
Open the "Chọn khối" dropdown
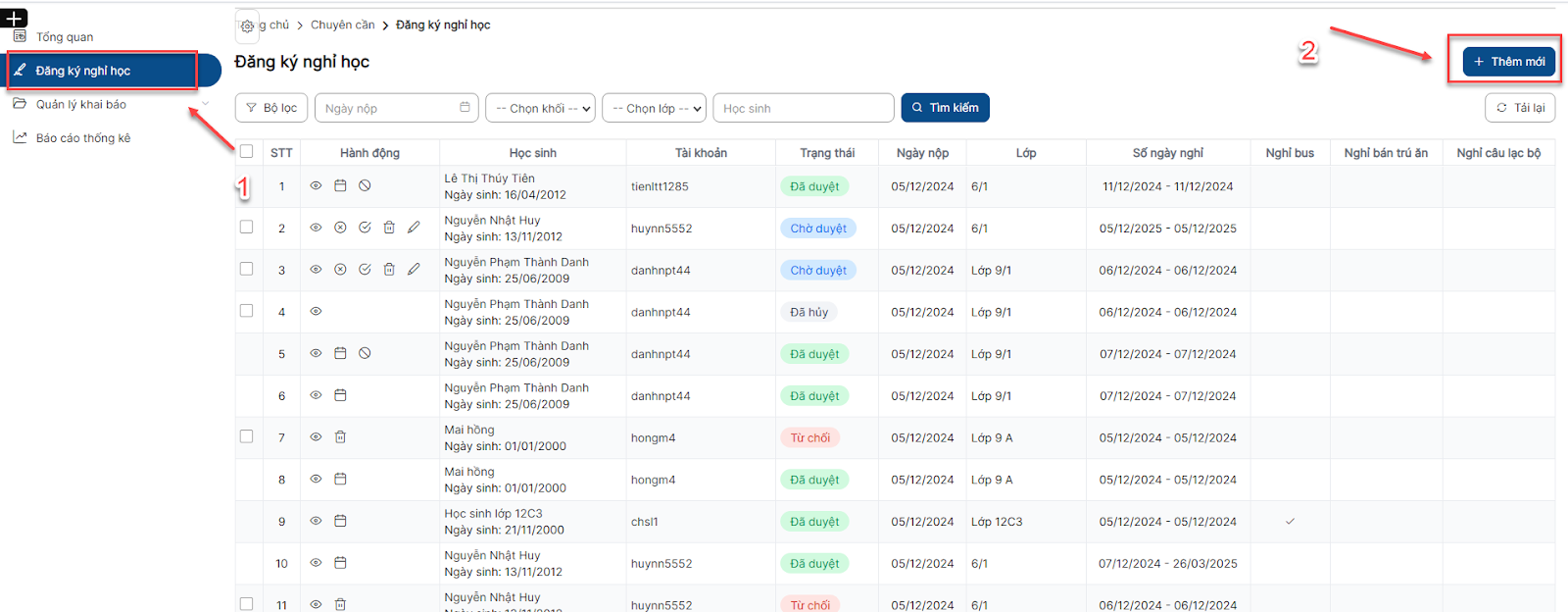tap(540, 108)
